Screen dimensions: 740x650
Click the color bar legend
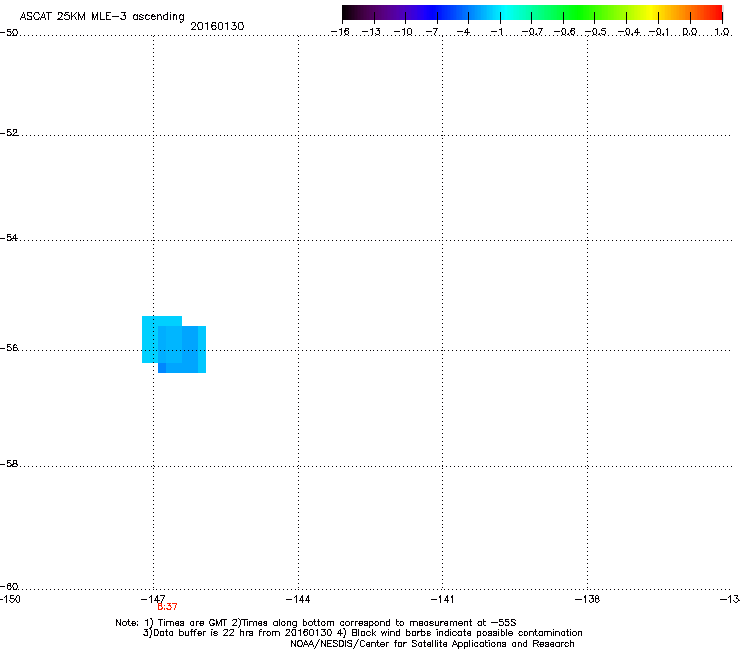tap(532, 13)
